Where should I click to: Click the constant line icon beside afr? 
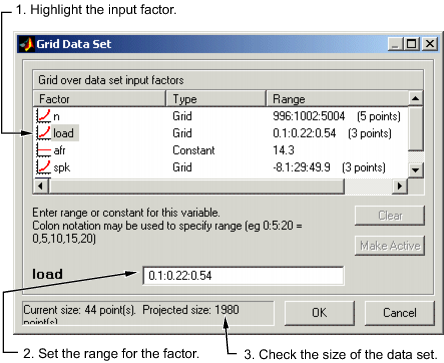[43, 150]
